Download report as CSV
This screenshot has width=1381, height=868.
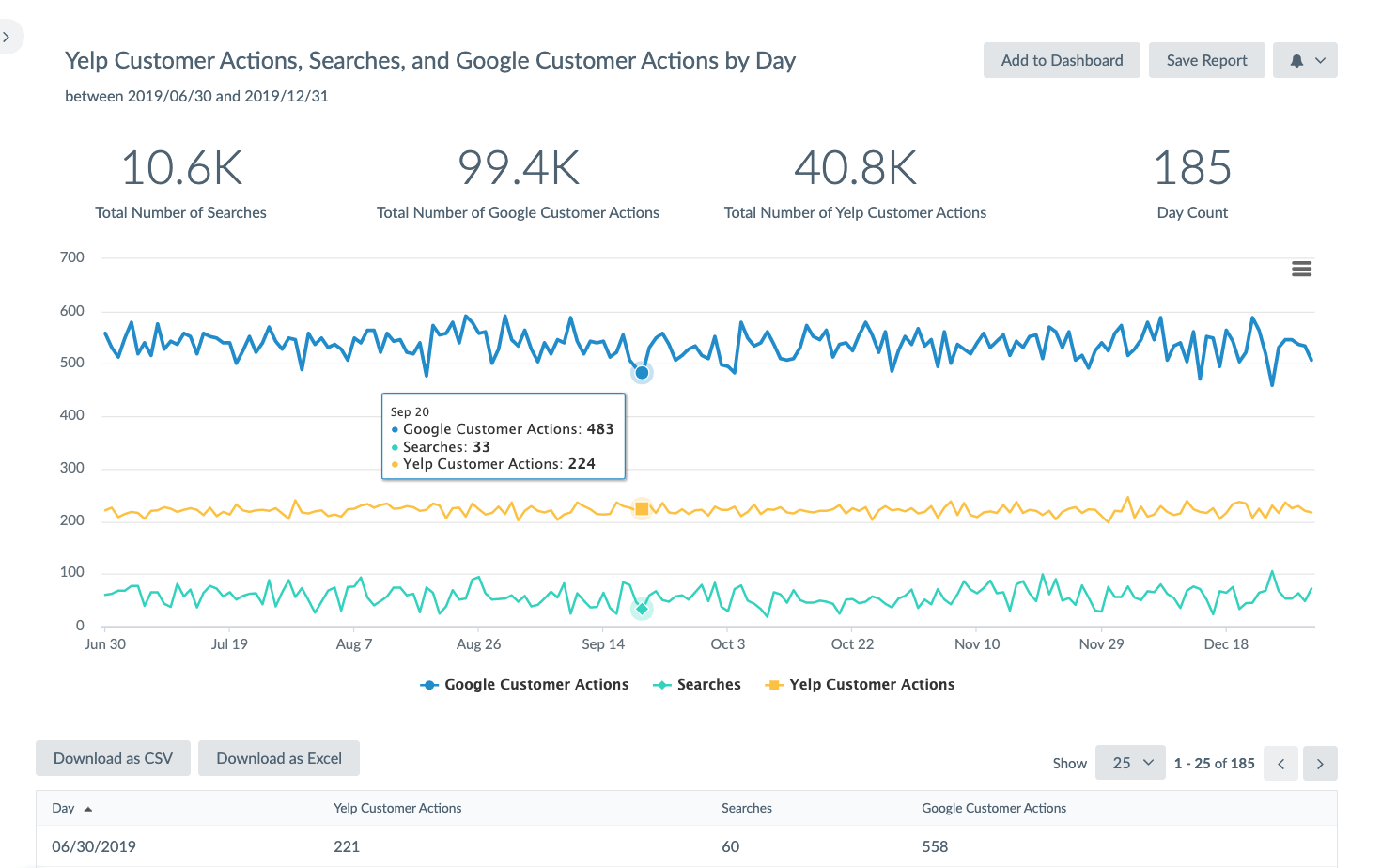(113, 758)
